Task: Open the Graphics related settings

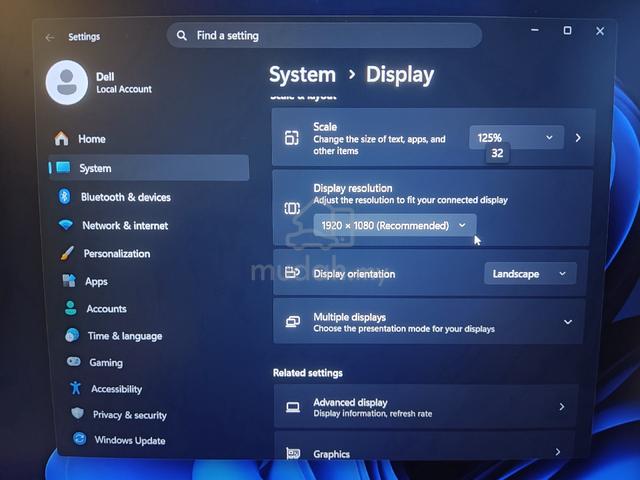Action: point(424,453)
